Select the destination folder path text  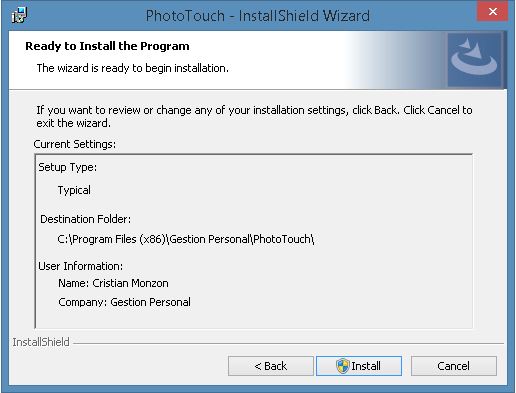tap(186, 239)
